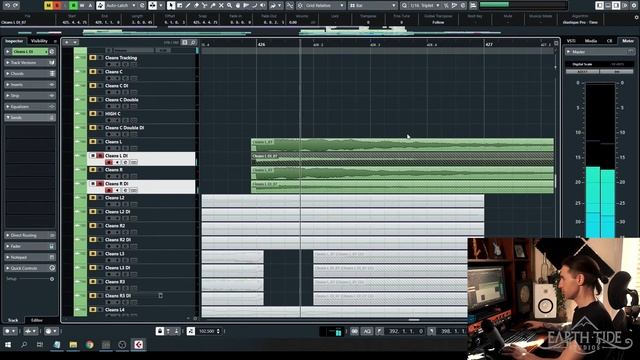640x360 pixels.
Task: Select the Cleans L_07 audio event
Action: (402, 144)
